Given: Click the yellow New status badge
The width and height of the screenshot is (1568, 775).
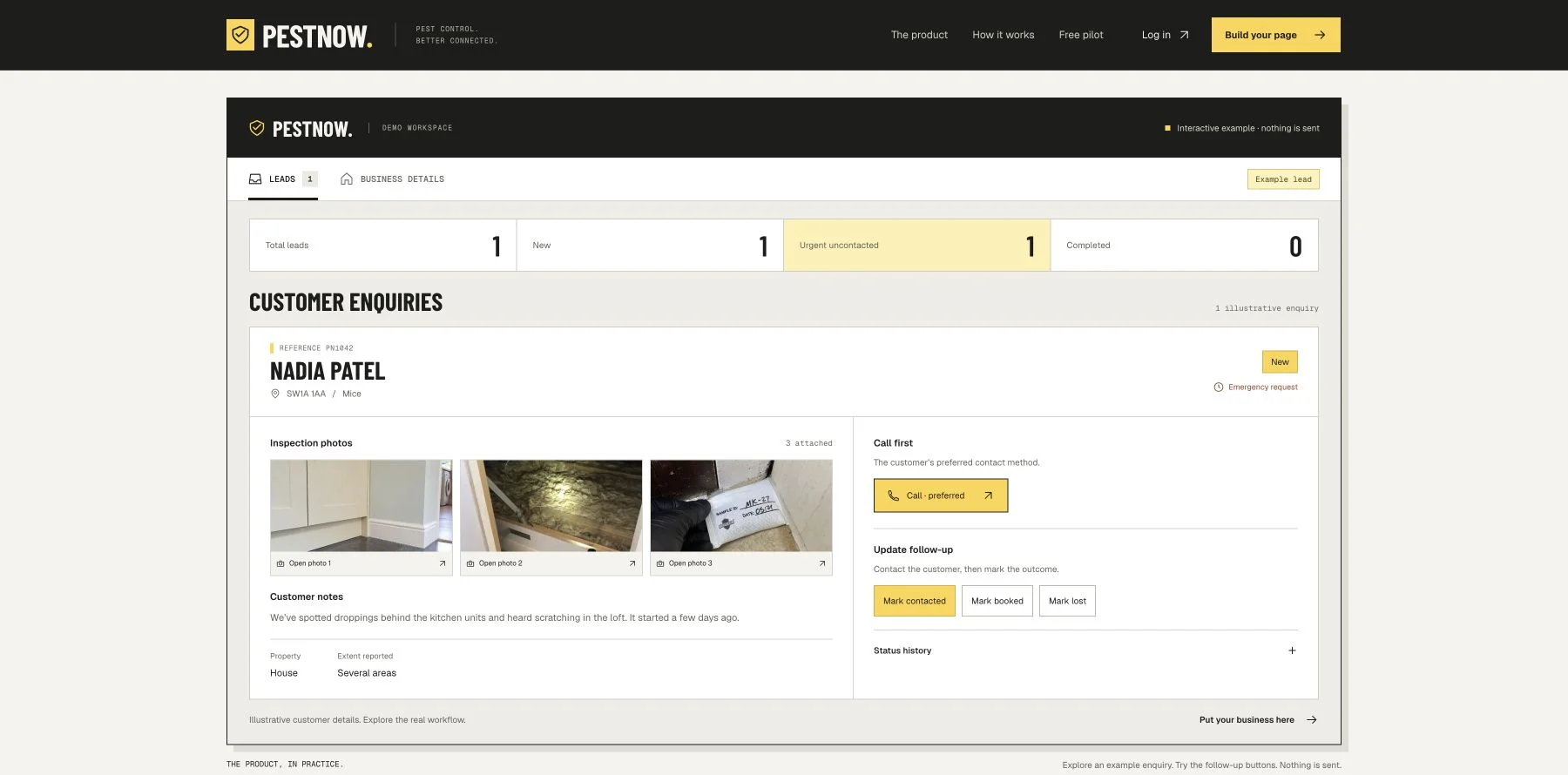Looking at the screenshot, I should 1280,361.
